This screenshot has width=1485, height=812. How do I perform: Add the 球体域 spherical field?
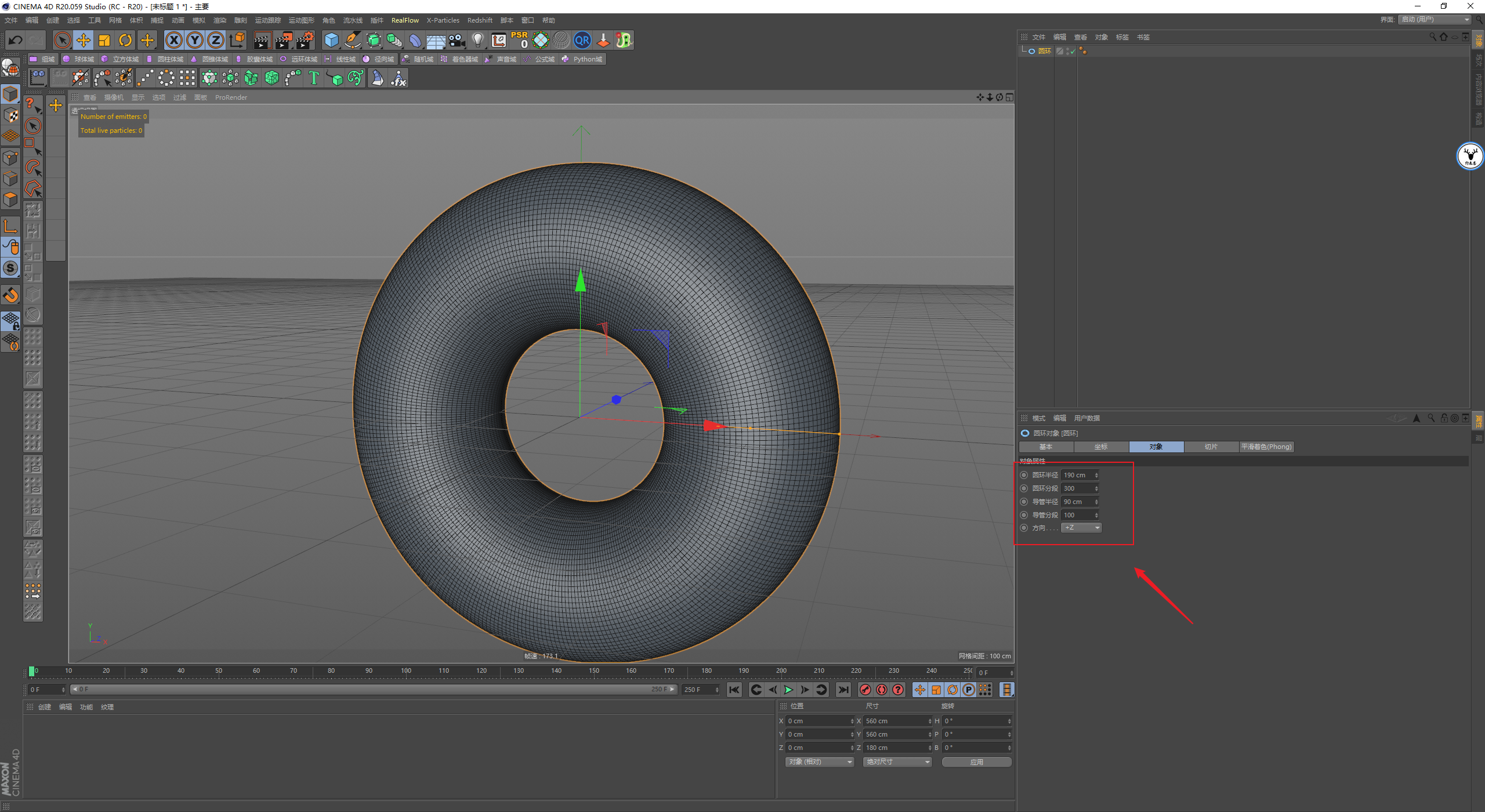click(x=79, y=59)
